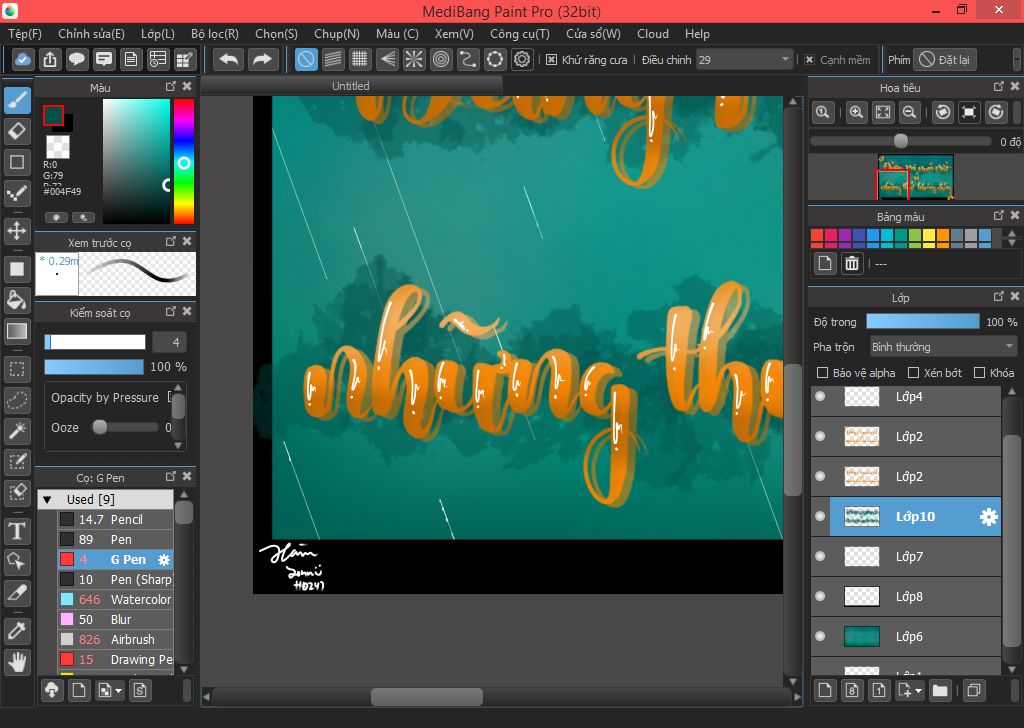Image resolution: width=1024 pixels, height=728 pixels.
Task: Click the navigator preview thumbnail
Action: 915,176
